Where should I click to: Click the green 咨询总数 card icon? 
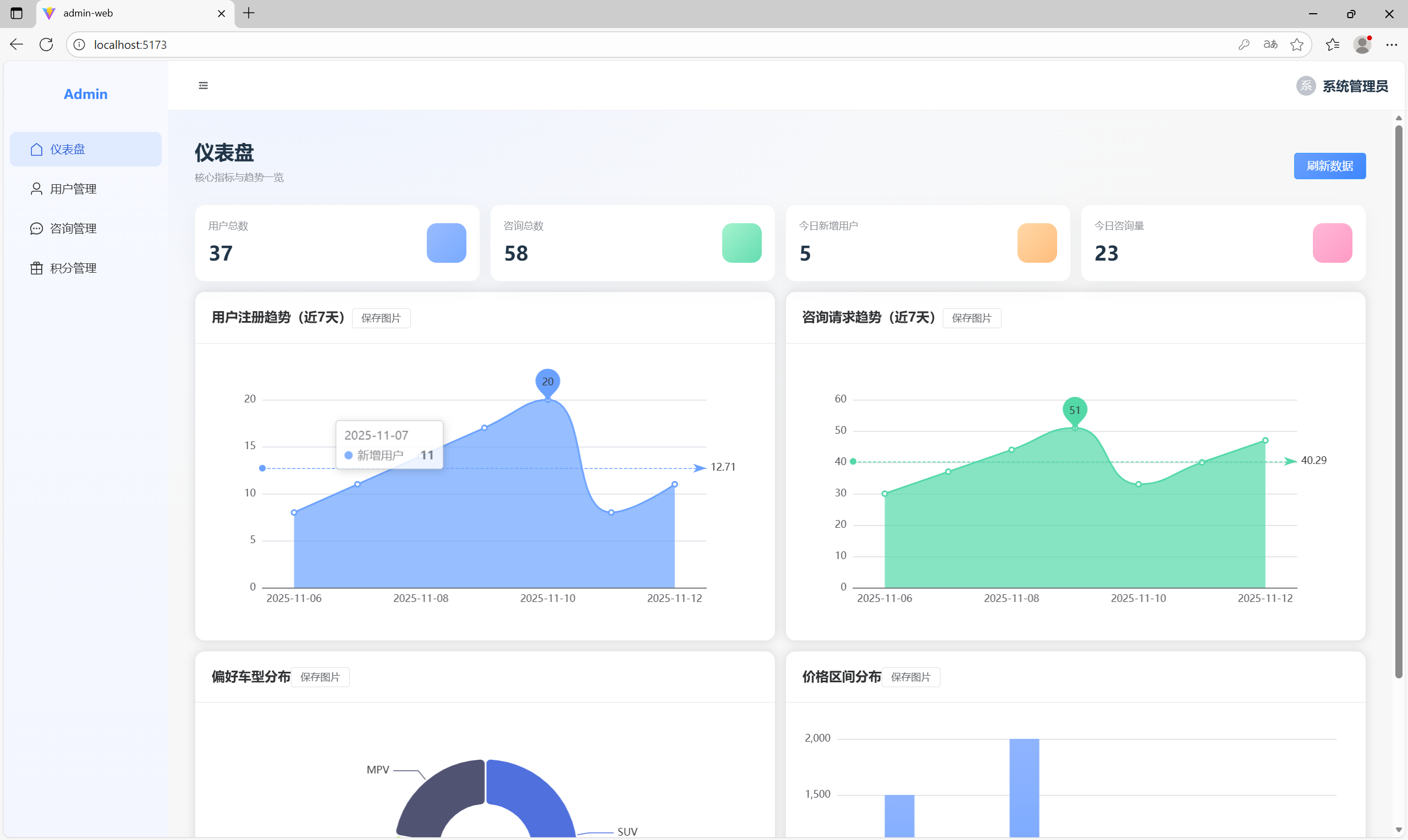point(741,243)
